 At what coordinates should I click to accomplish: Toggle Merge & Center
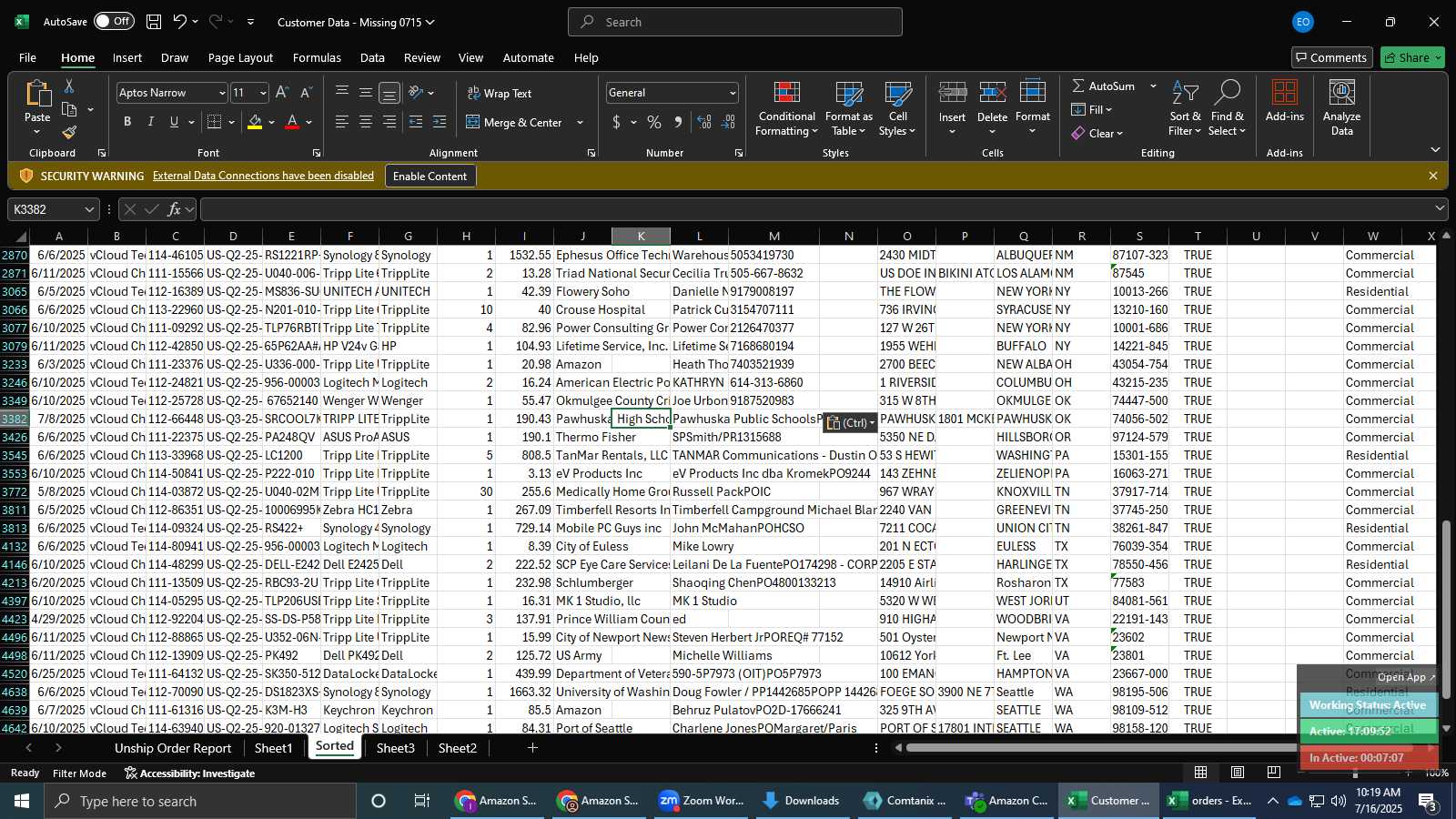tap(514, 122)
